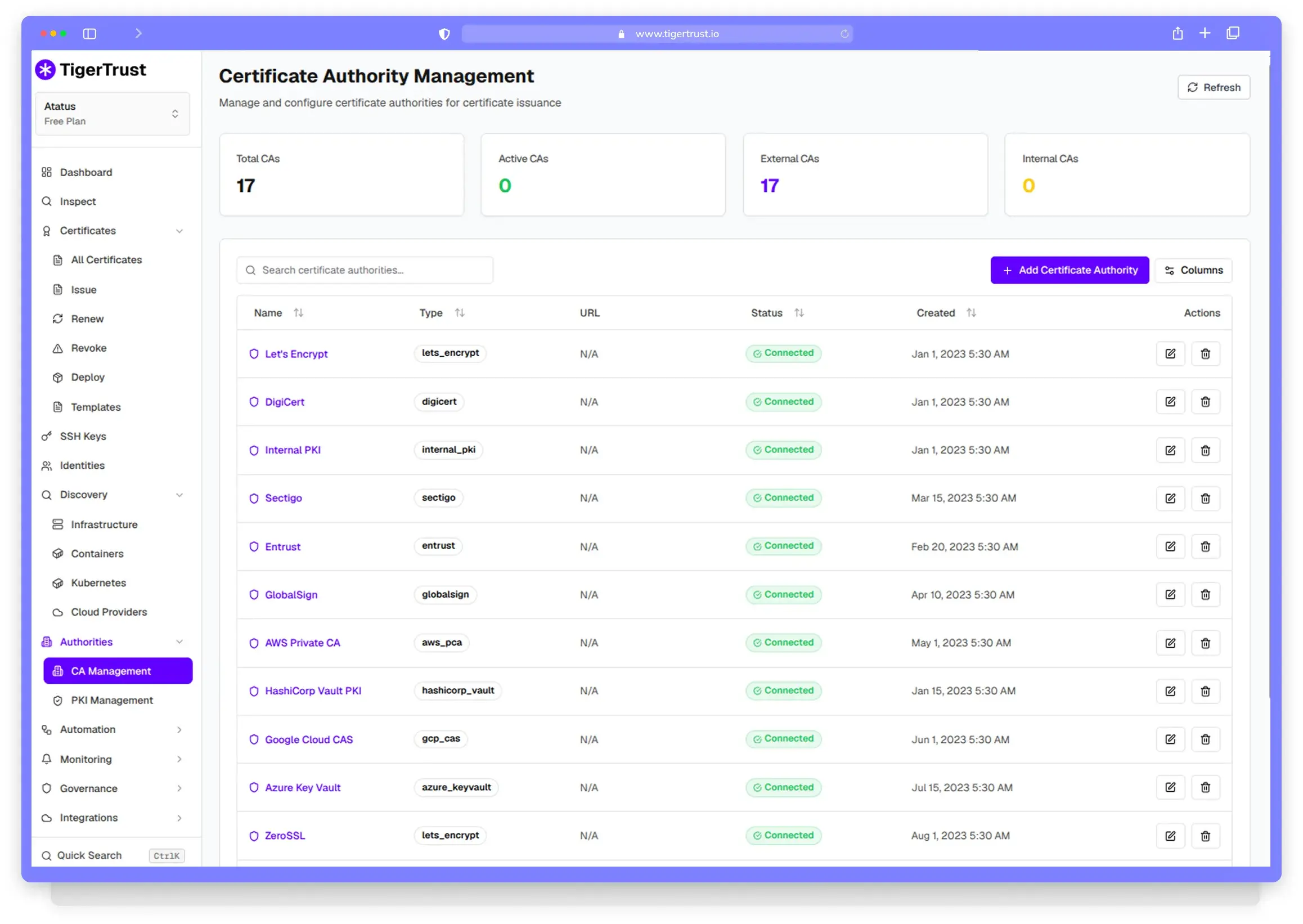Edit the Let's Encrypt certificate authority
The width and height of the screenshot is (1303, 924).
point(1170,353)
